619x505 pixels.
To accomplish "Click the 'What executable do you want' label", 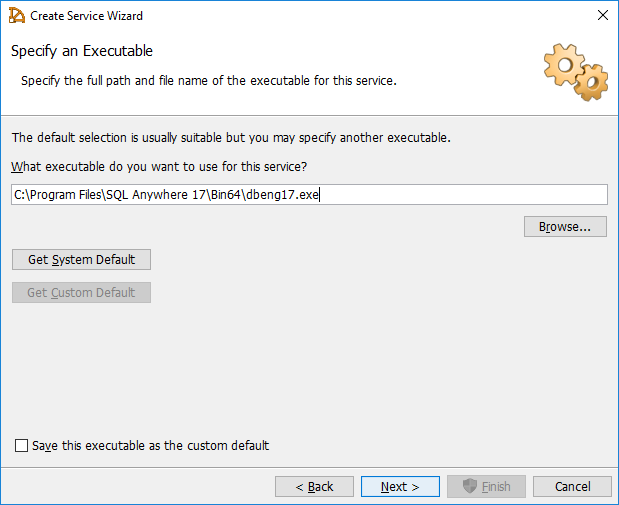I will click(159, 165).
